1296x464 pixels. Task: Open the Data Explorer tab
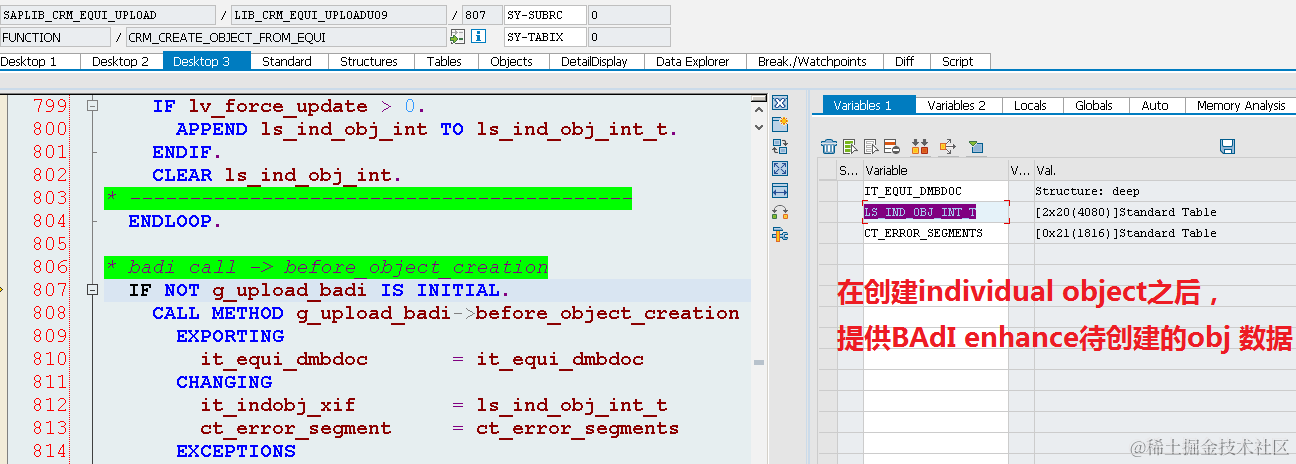(x=693, y=61)
